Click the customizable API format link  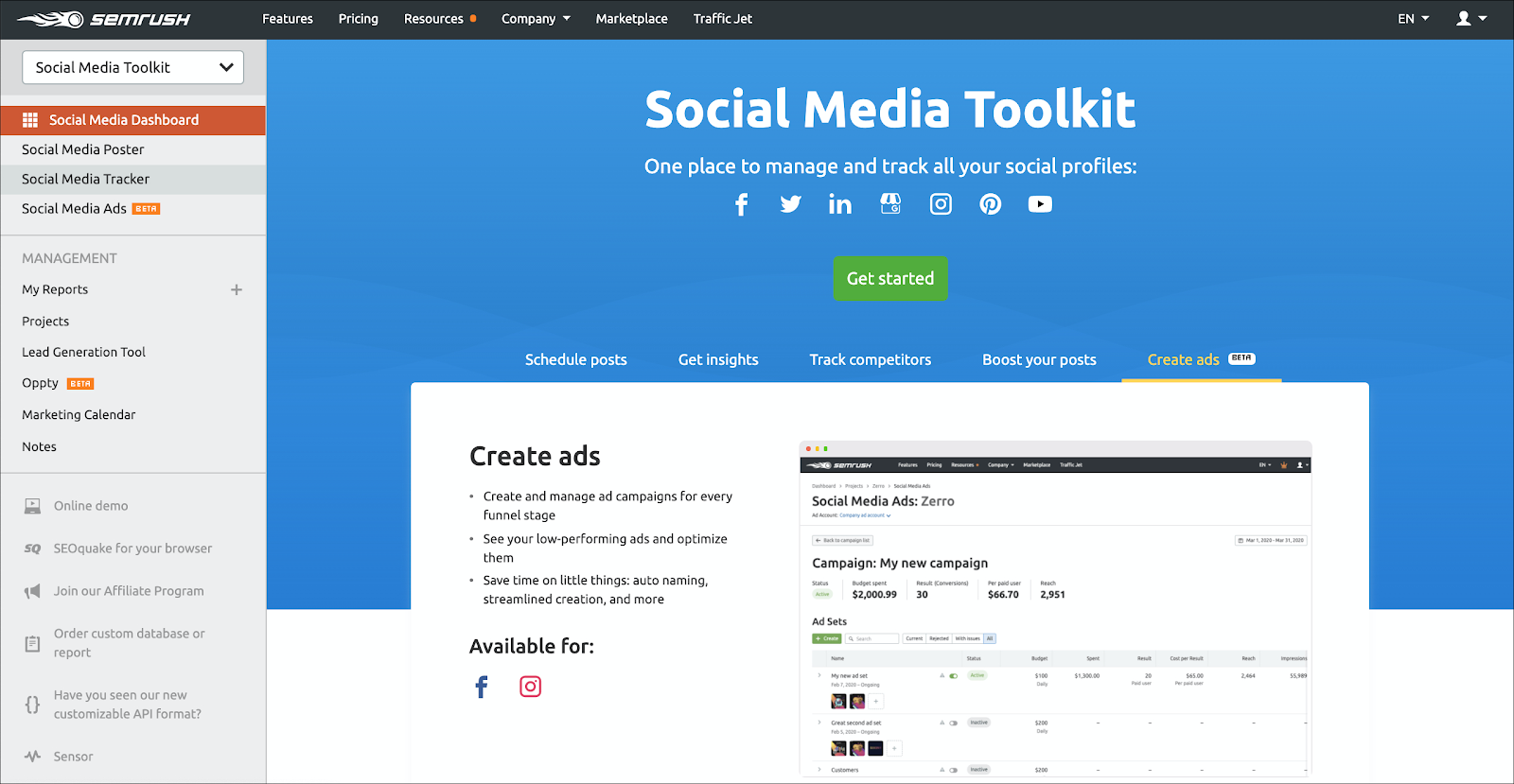click(128, 705)
